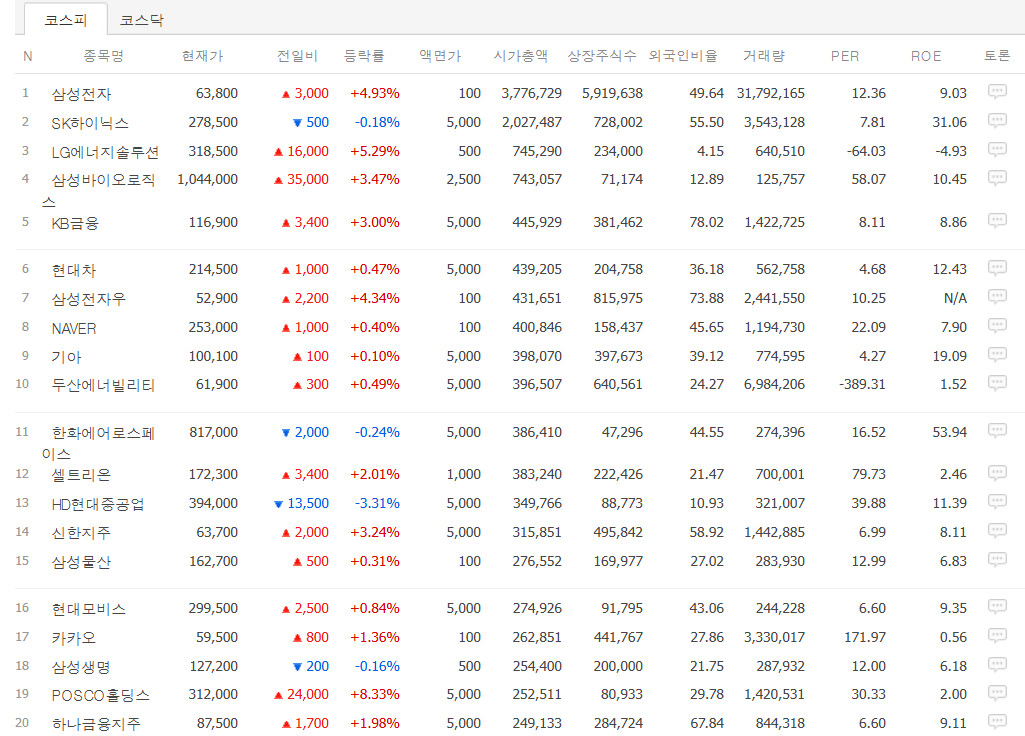This screenshot has width=1025, height=736.
Task: Select 삼성전자 price value 63,800
Action: (x=216, y=93)
